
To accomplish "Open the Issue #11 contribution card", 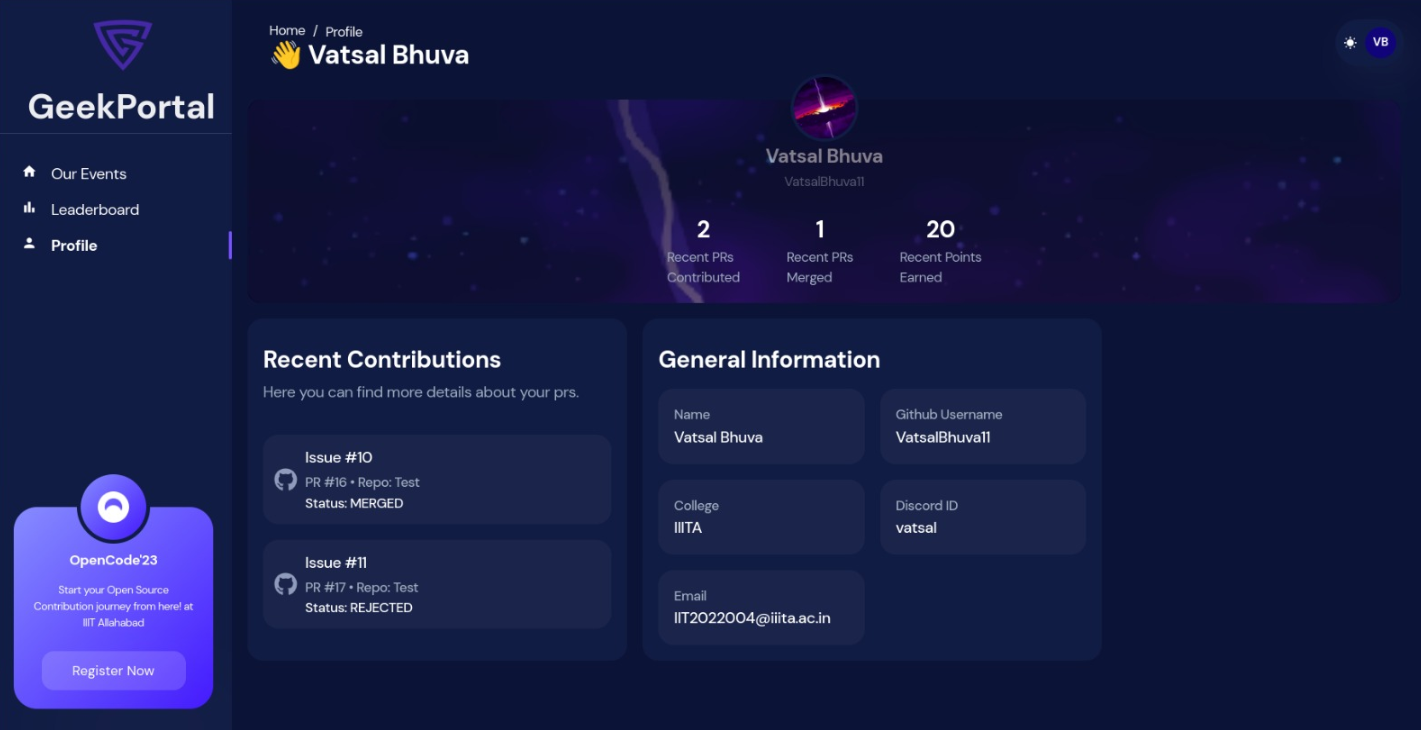I will (x=437, y=584).
